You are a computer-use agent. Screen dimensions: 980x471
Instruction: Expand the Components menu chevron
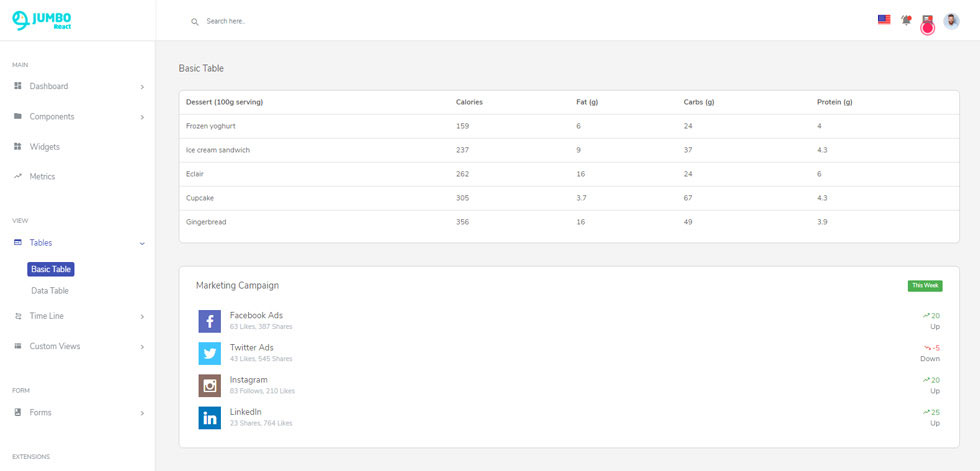142,117
